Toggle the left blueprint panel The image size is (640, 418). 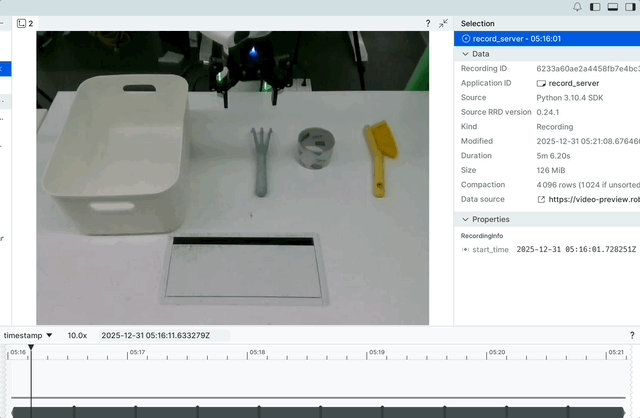click(595, 7)
